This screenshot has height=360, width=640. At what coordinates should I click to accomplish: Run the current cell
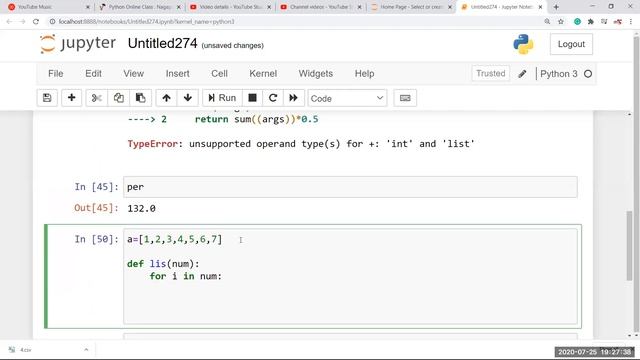222,98
